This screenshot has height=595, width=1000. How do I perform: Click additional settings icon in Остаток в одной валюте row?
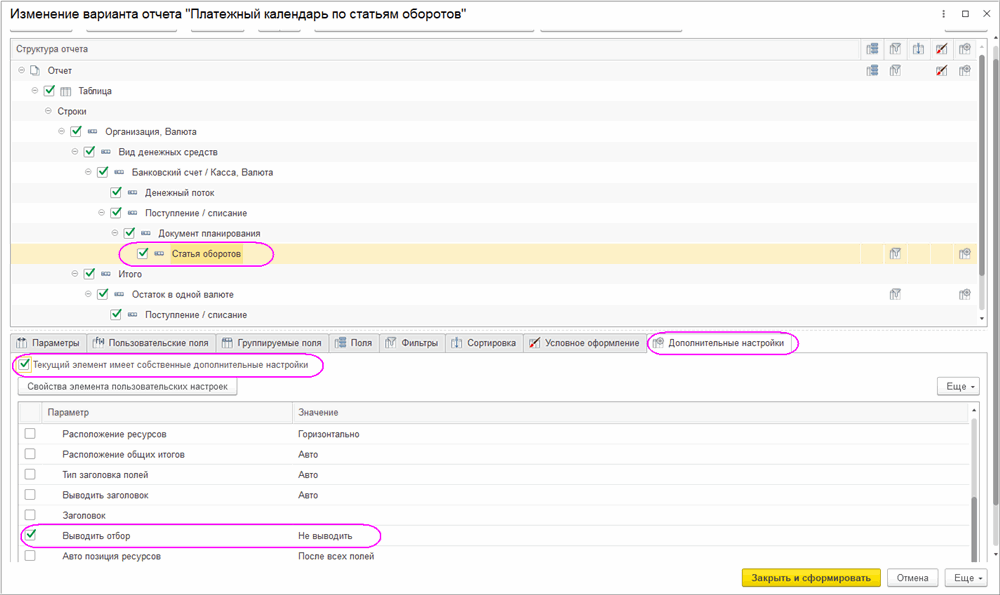coord(965,295)
